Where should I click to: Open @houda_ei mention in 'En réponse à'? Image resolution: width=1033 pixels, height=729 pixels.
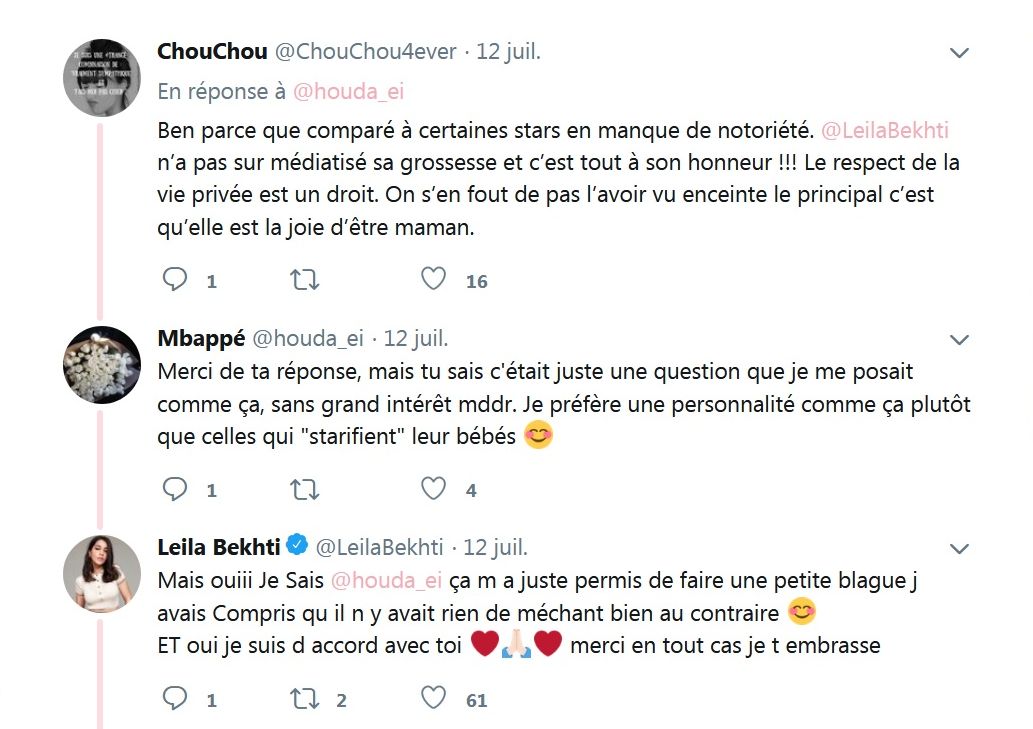point(348,92)
